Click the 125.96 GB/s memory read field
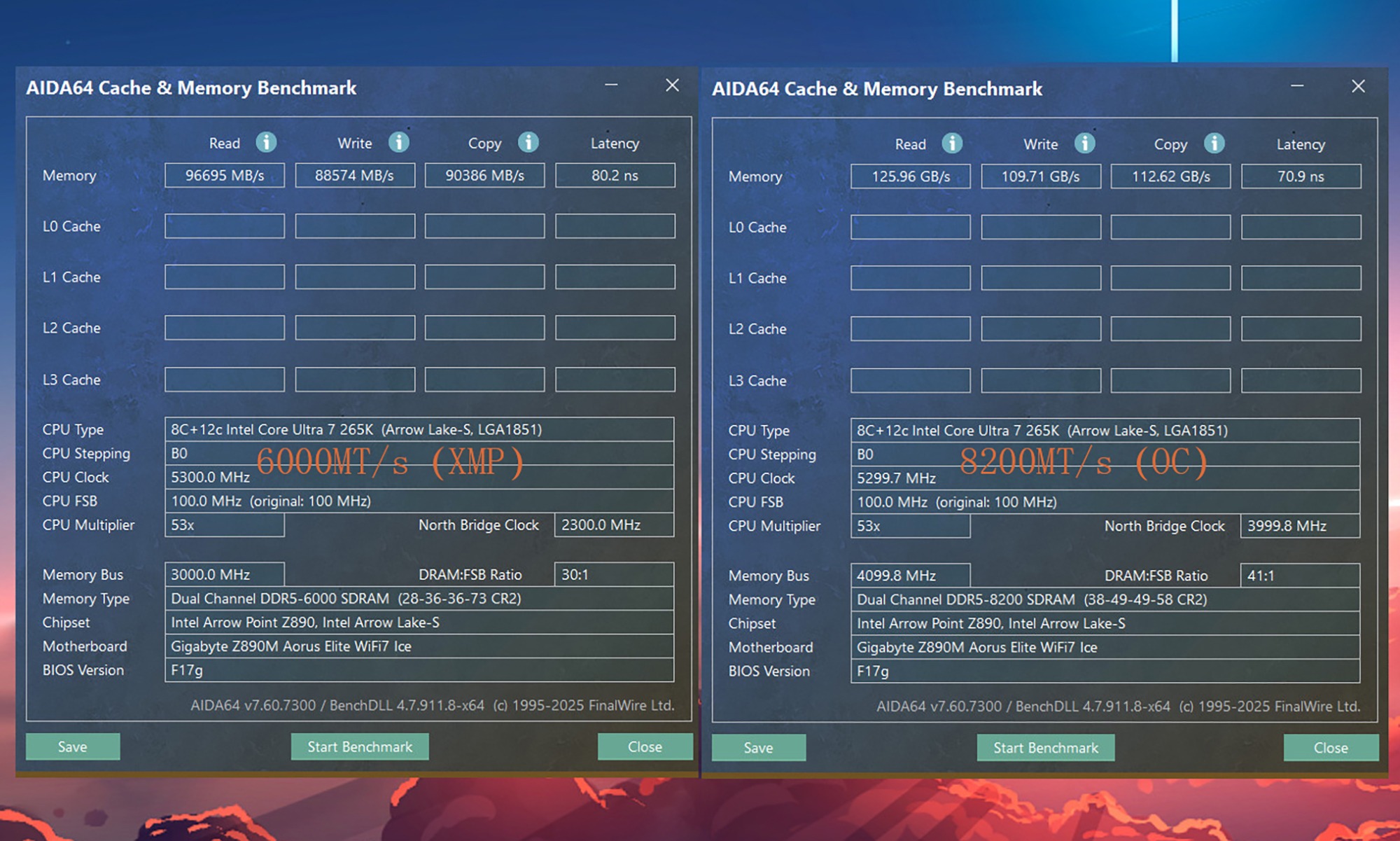The image size is (1400, 841). click(x=911, y=176)
